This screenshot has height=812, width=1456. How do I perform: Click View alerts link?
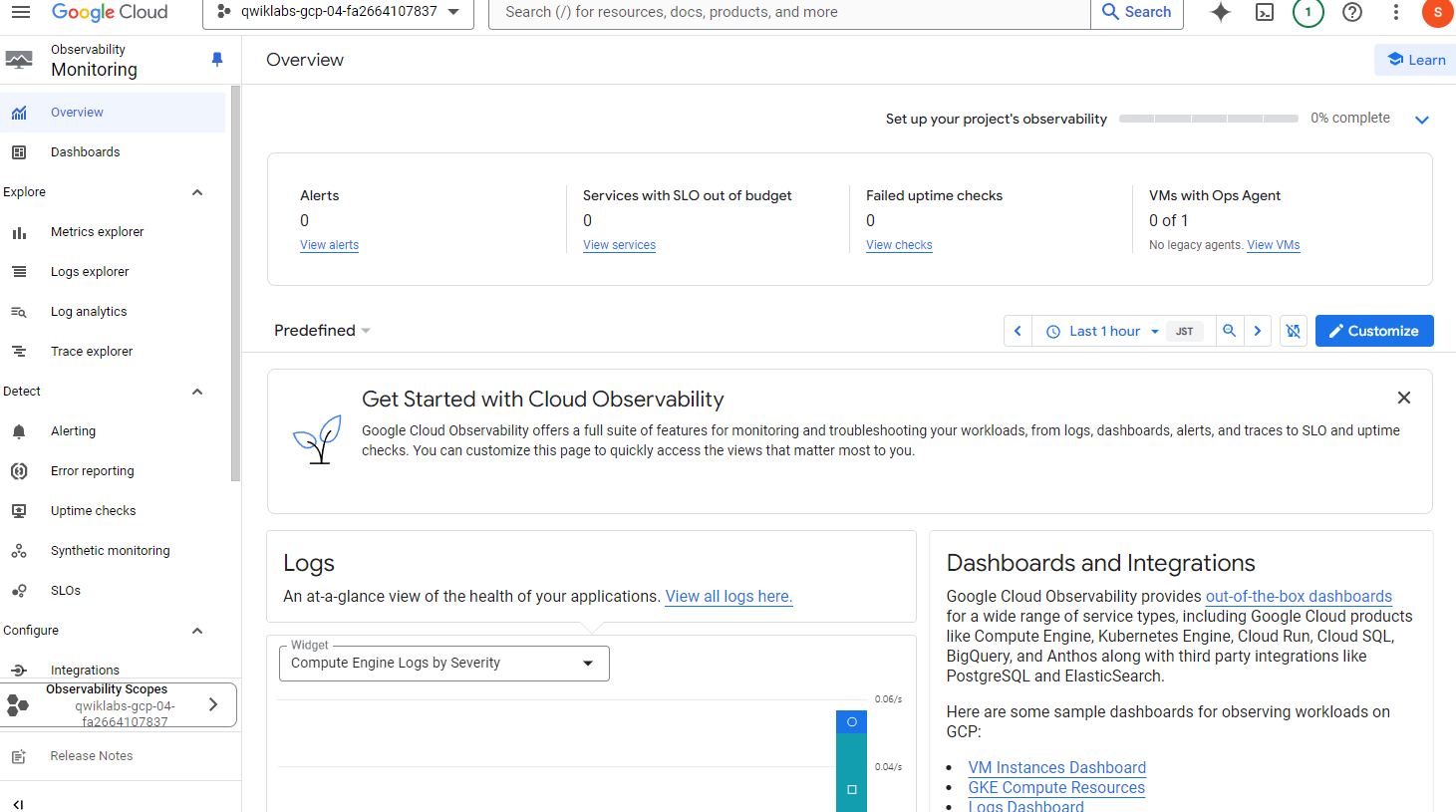click(329, 245)
